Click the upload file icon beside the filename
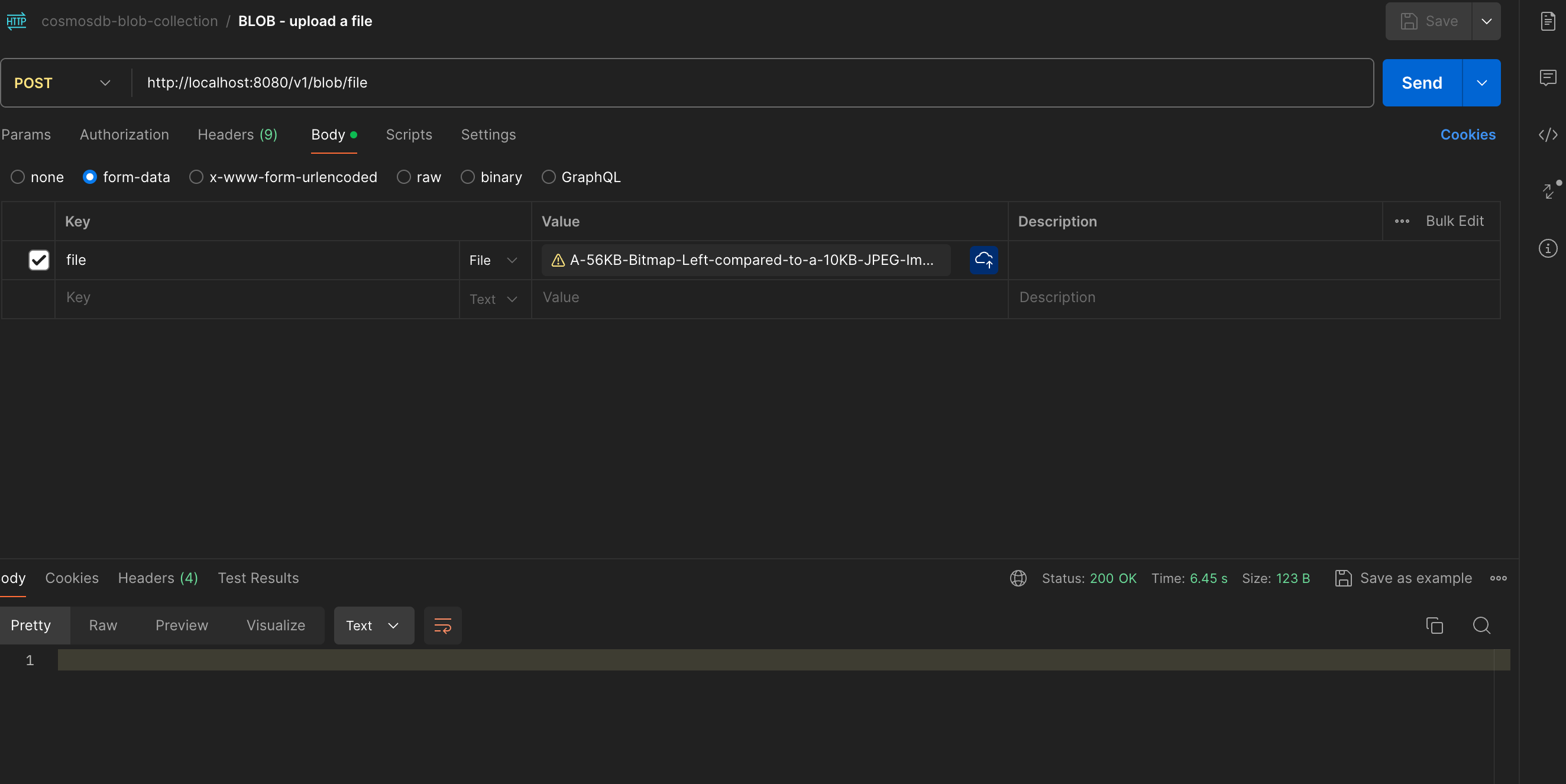Image resolution: width=1566 pixels, height=784 pixels. click(x=983, y=260)
